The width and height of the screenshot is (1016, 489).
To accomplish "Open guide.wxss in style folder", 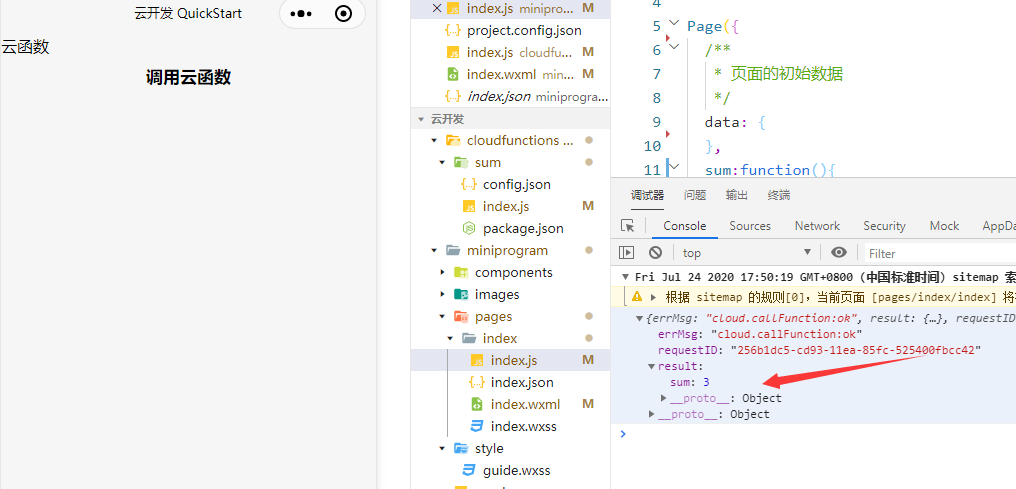I will tap(516, 470).
